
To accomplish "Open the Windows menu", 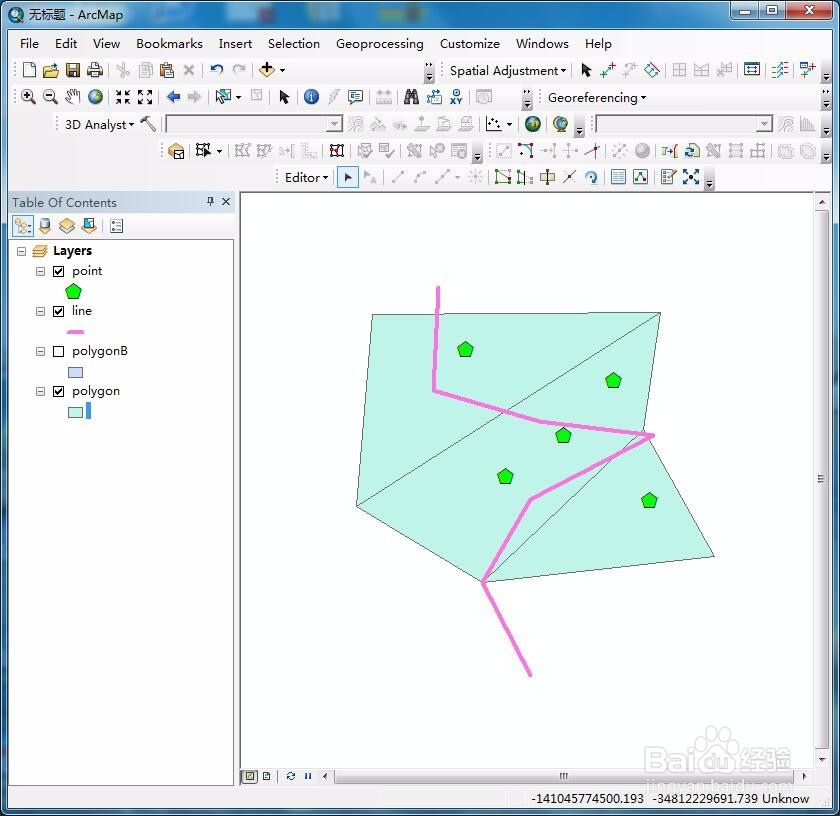I will click(542, 43).
